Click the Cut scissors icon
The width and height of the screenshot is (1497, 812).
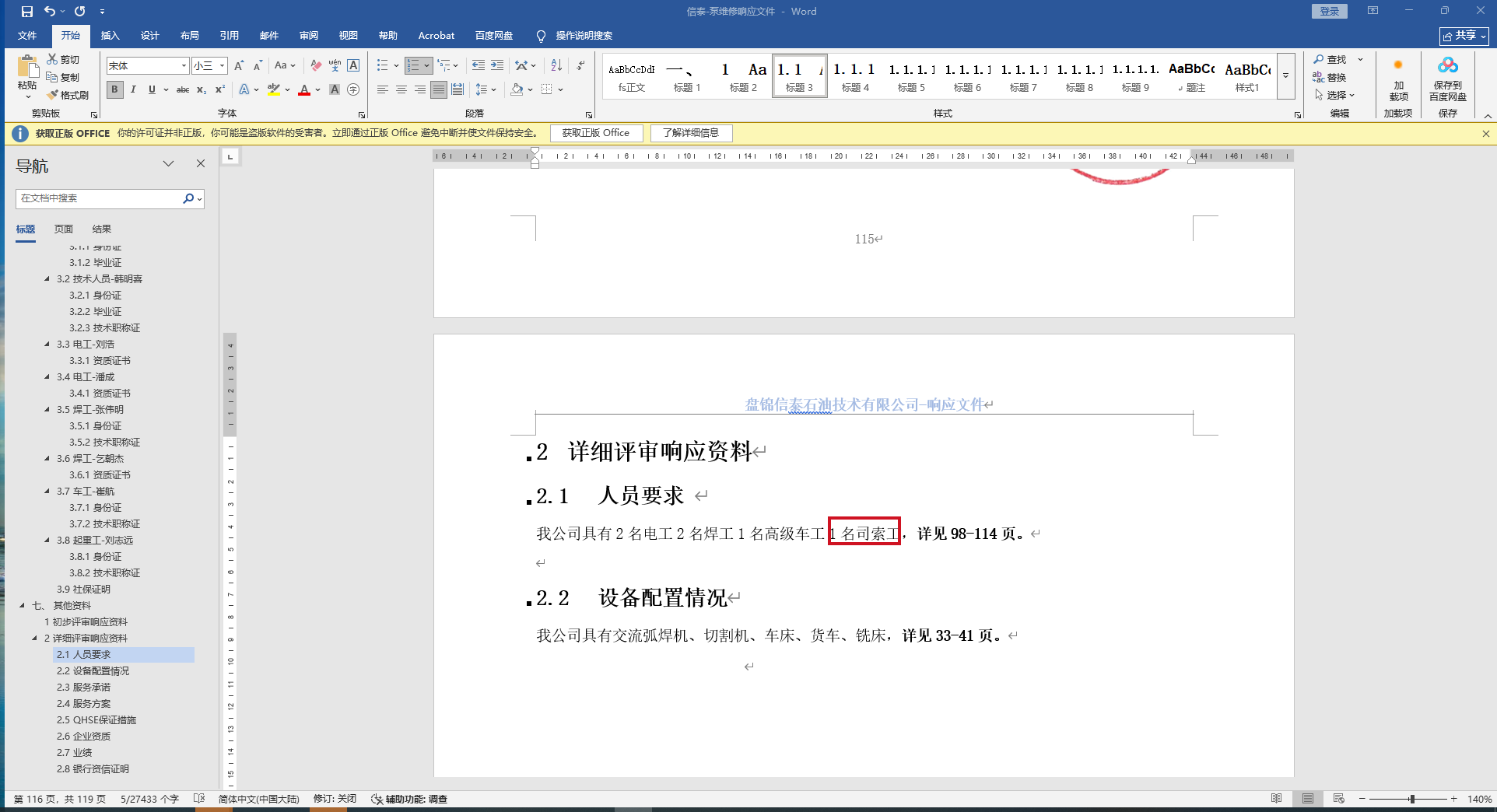pyautogui.click(x=52, y=59)
